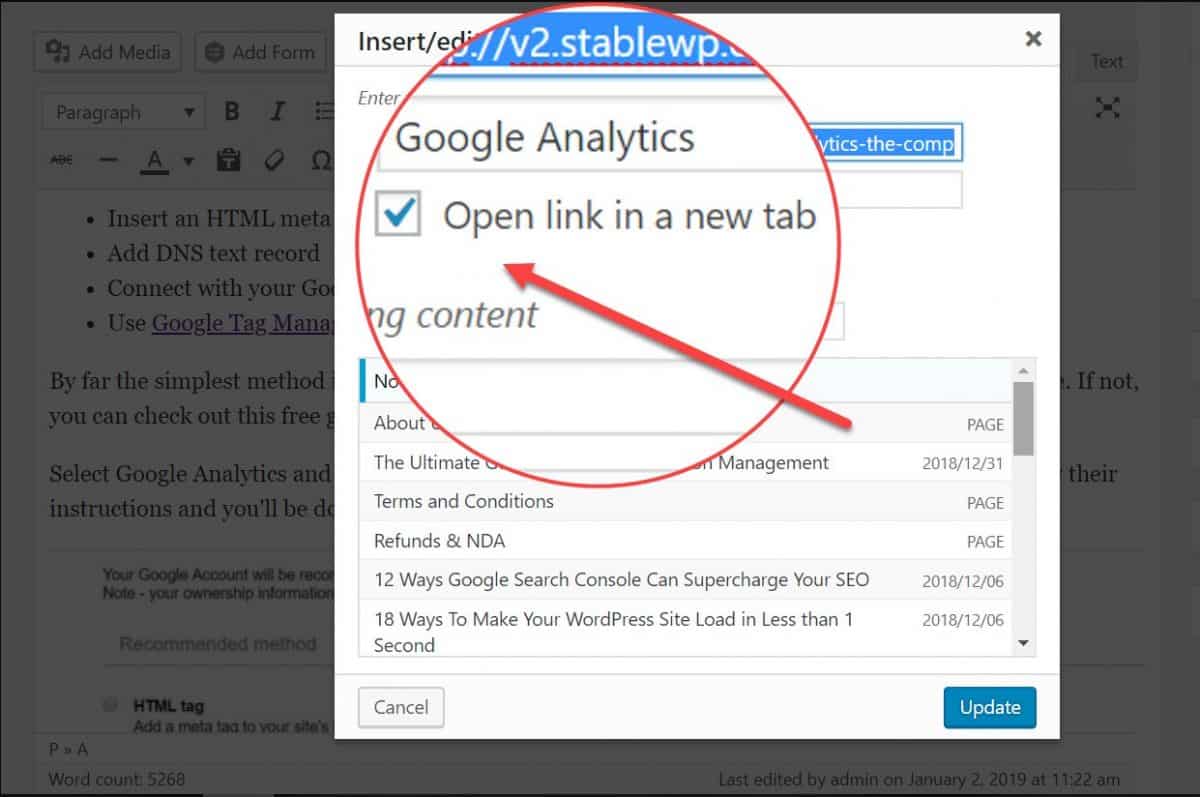Click the Add Form button
Screen dimensions: 1200x797
click(x=260, y=52)
